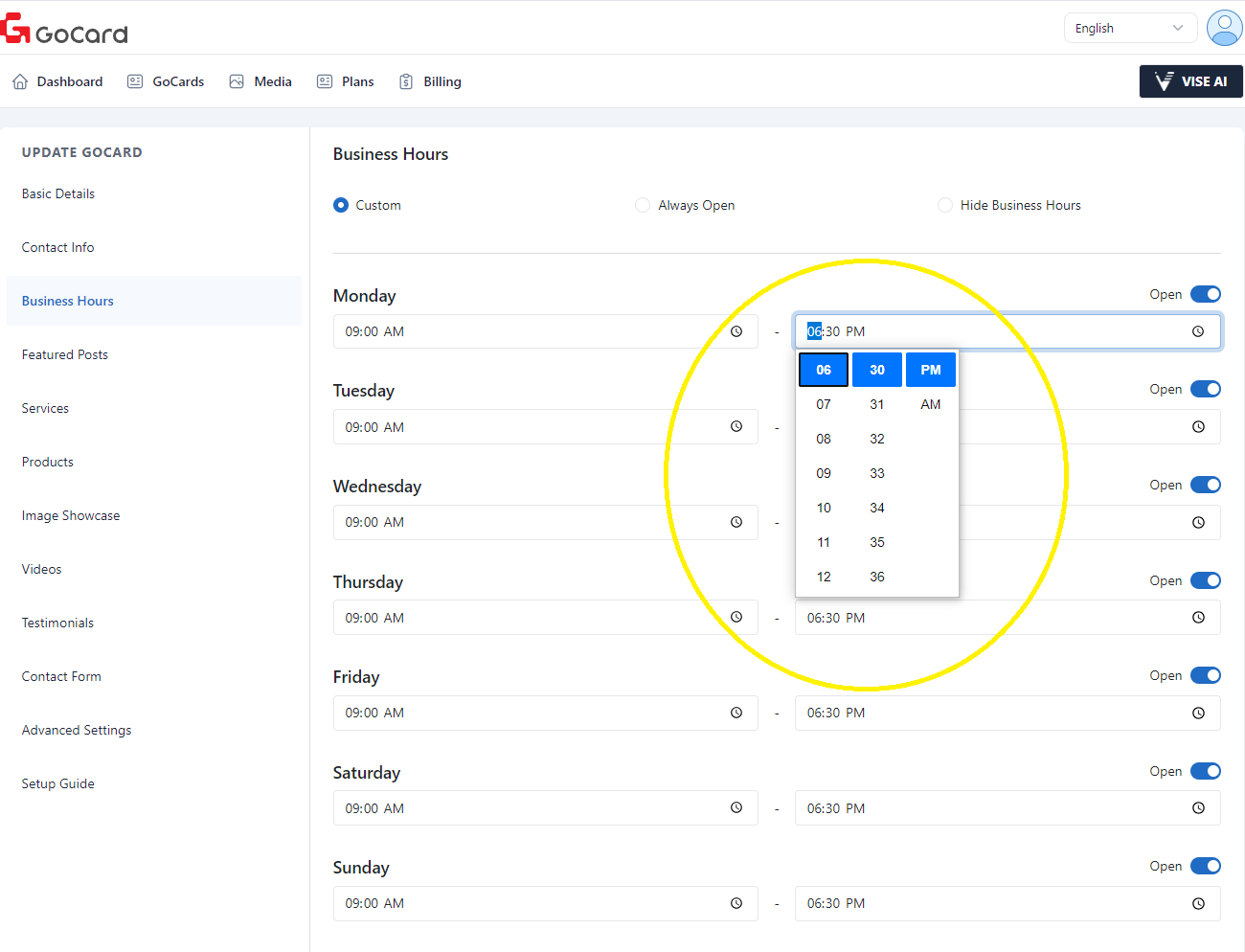Click the Billing icon in navigation bar
Viewport: 1245px width, 952px height.
click(x=406, y=82)
